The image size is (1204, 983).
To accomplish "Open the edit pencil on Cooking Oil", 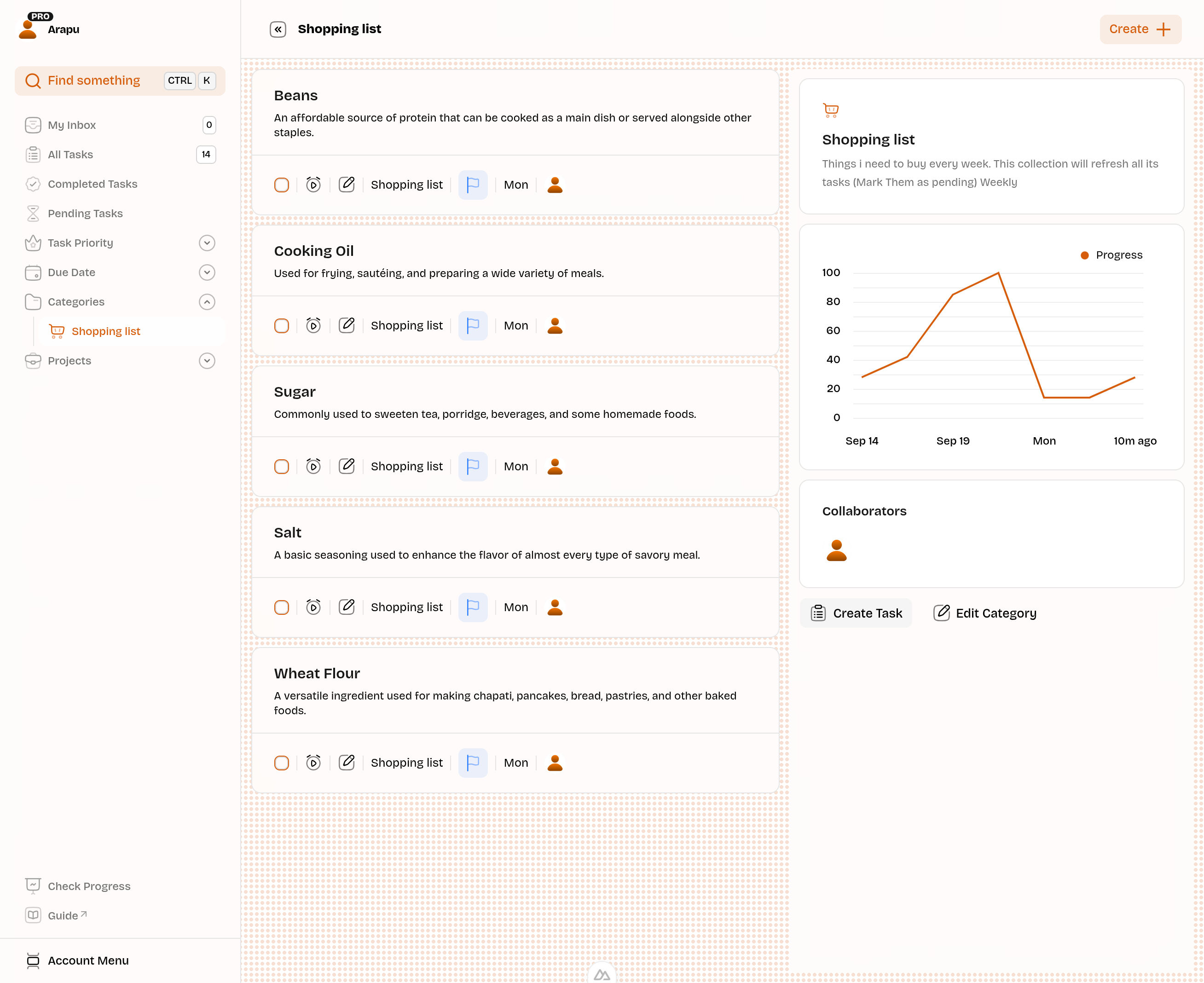I will click(347, 325).
